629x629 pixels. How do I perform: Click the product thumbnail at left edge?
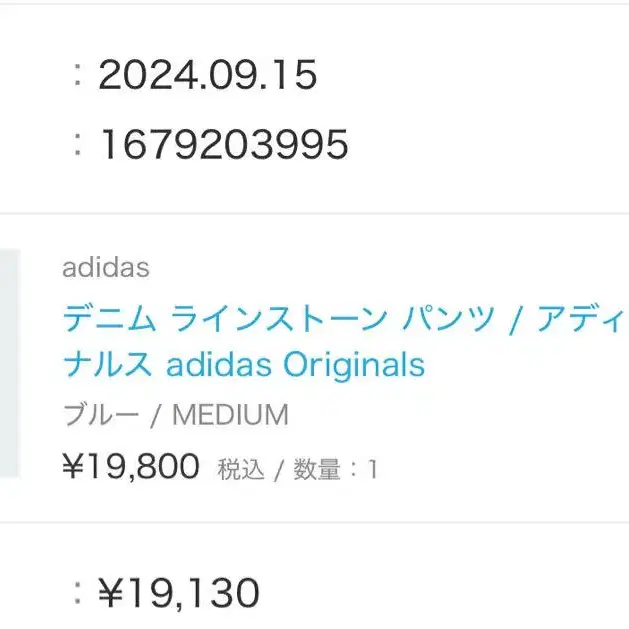(10, 363)
